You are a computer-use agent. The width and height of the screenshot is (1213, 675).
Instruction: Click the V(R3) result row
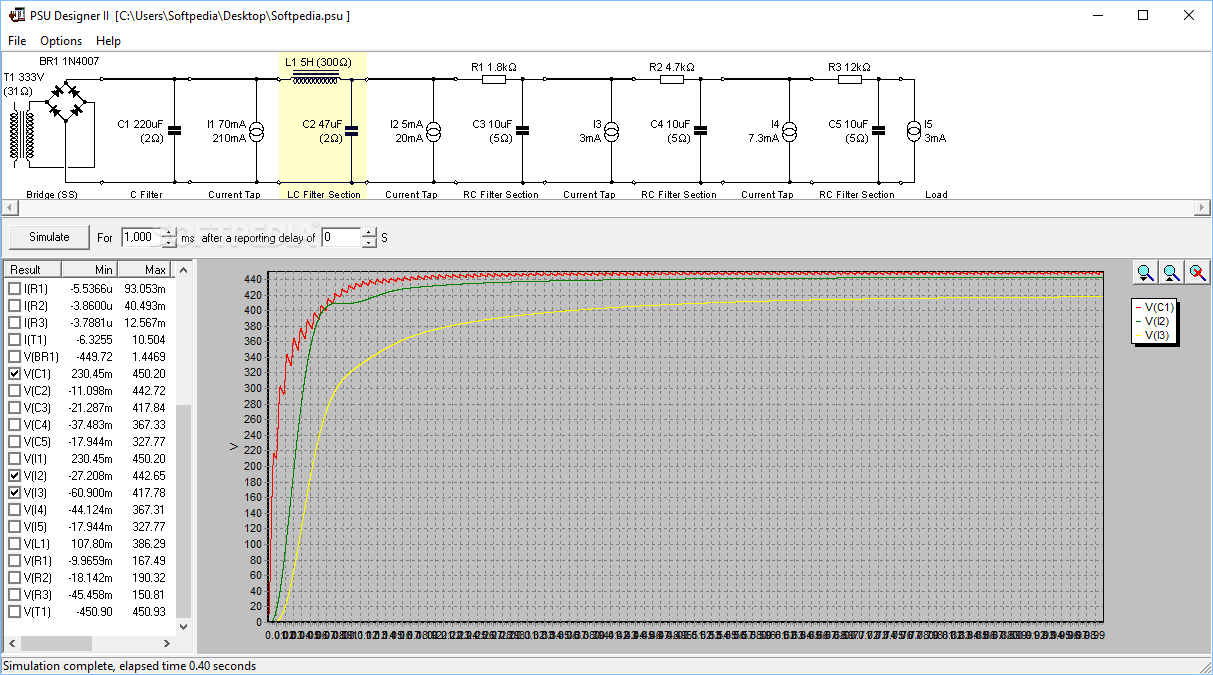88,594
